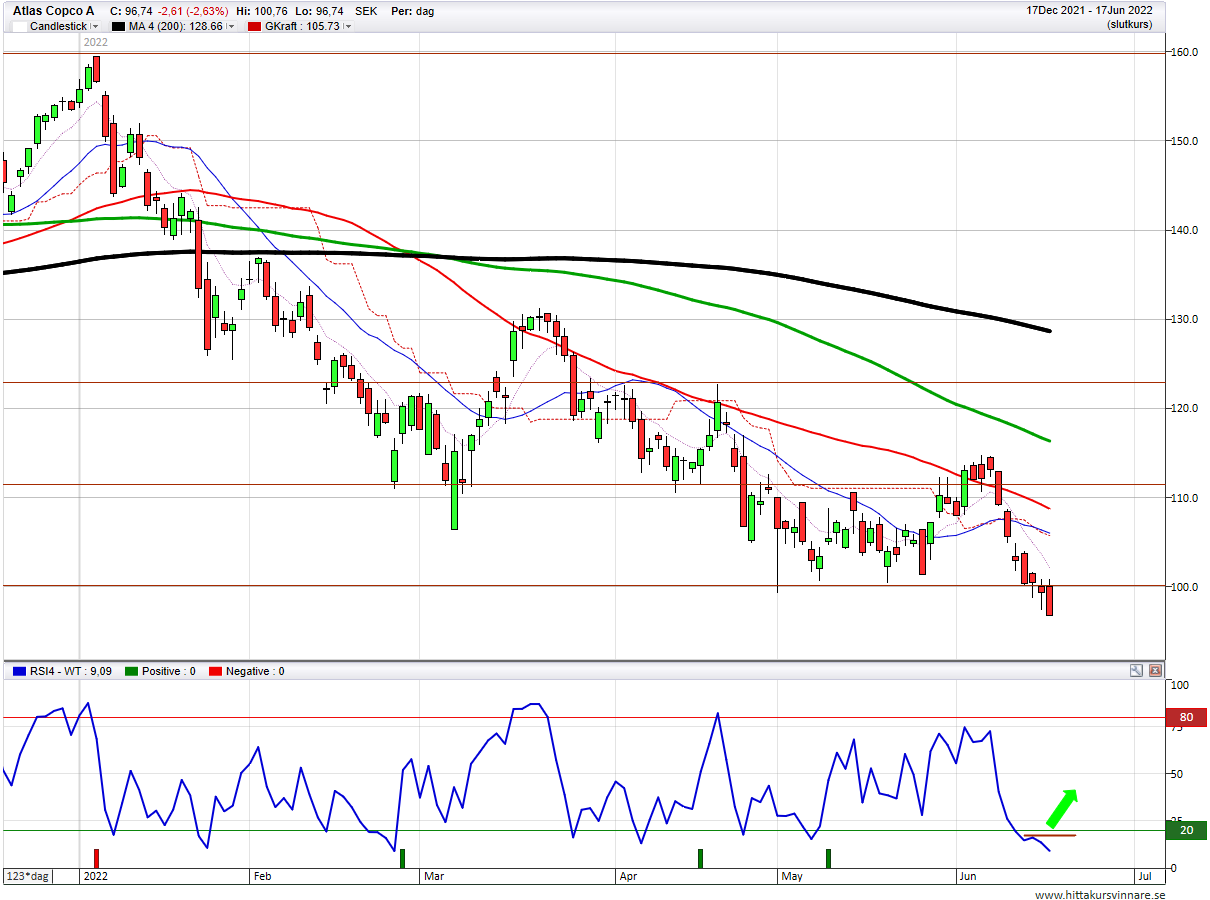The width and height of the screenshot is (1210, 900).
Task: Click the 123*dag timeline label
Action: (28, 876)
